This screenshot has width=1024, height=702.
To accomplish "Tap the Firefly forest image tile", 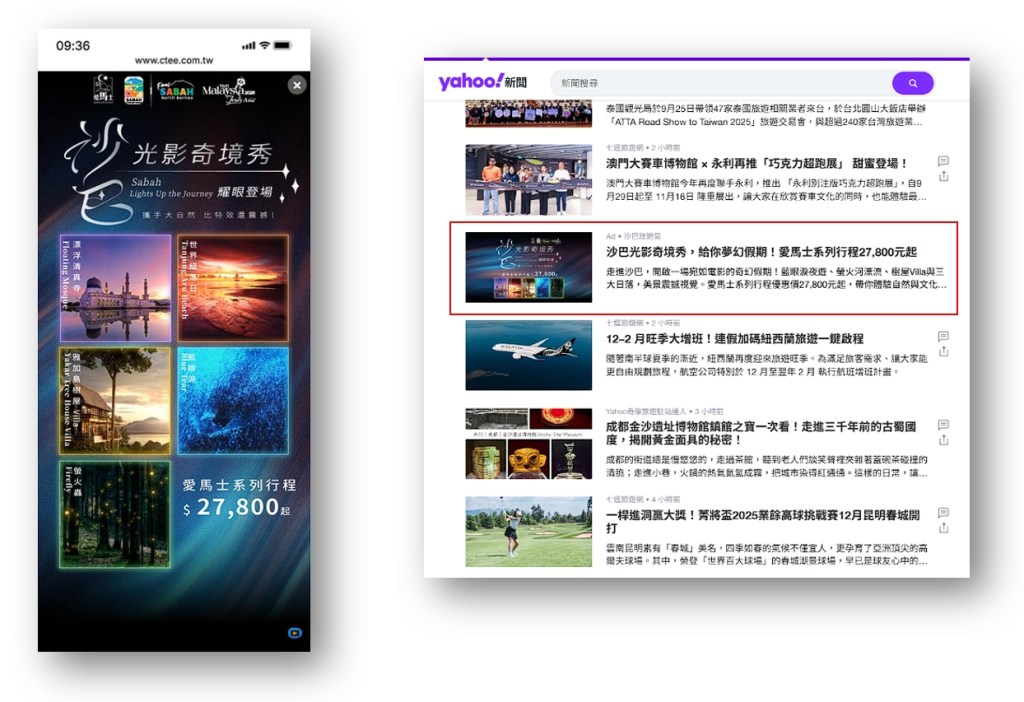I will pos(115,513).
